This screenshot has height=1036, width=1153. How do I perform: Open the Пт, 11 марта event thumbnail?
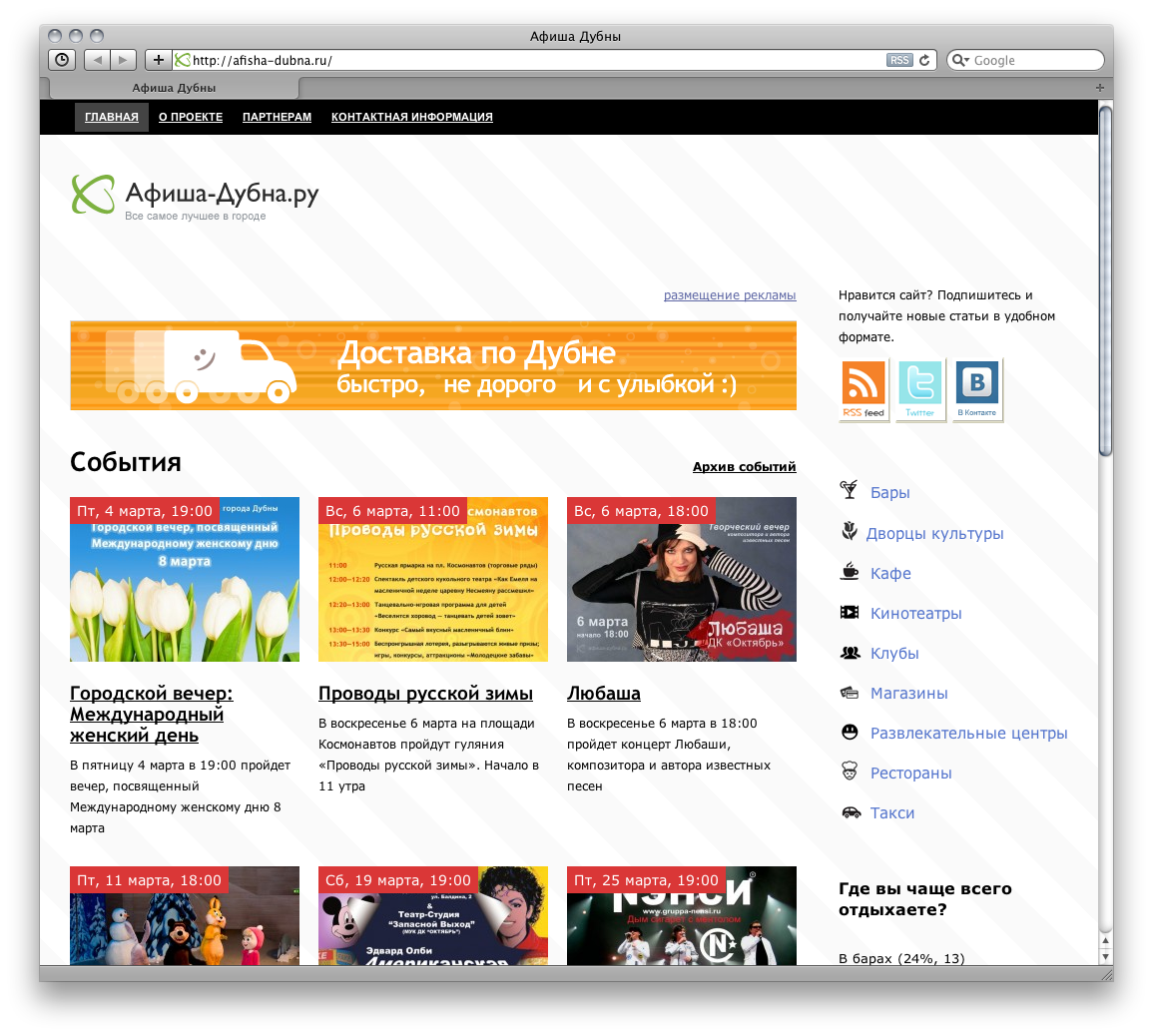pos(185,915)
